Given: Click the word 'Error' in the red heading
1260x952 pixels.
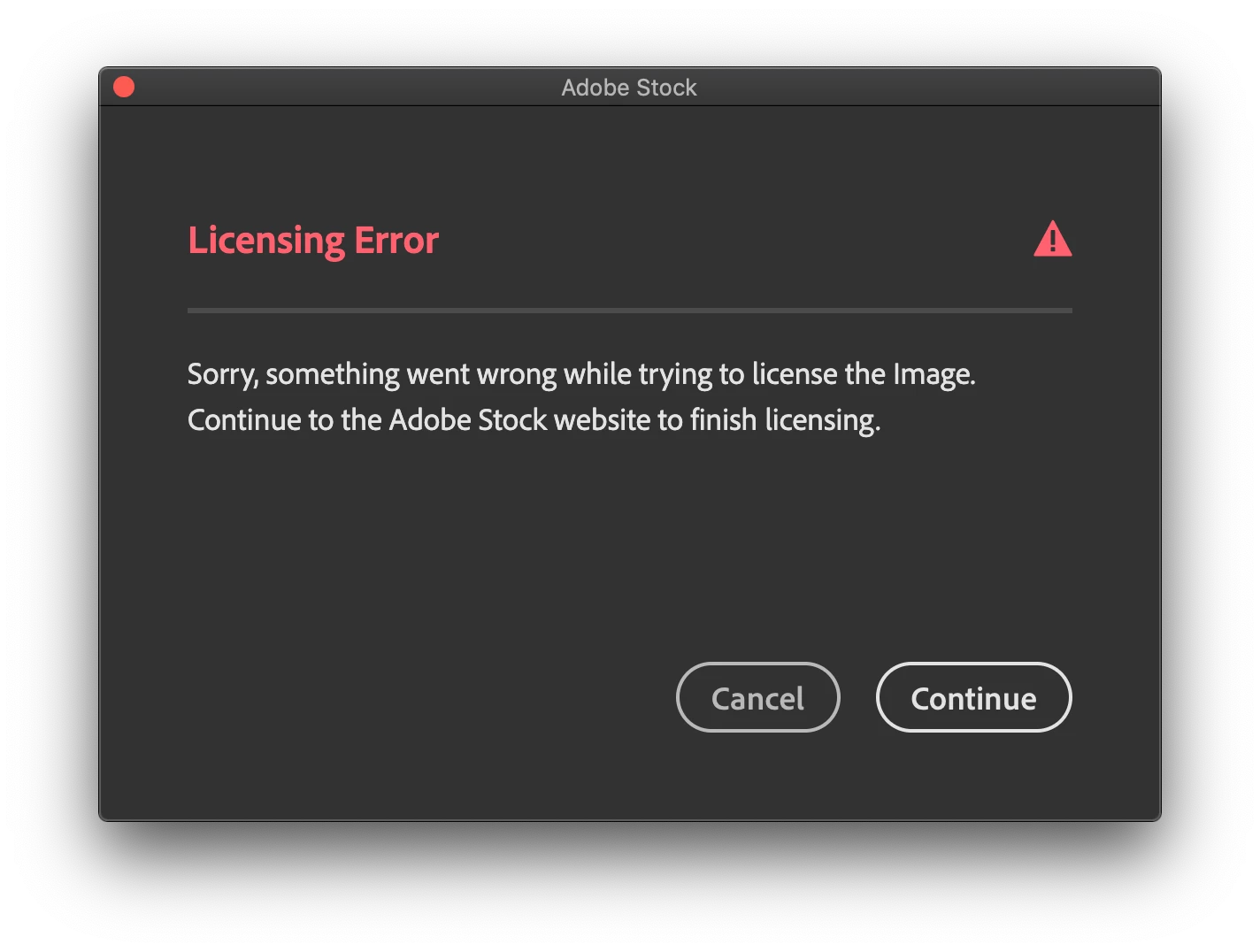Looking at the screenshot, I should [396, 241].
